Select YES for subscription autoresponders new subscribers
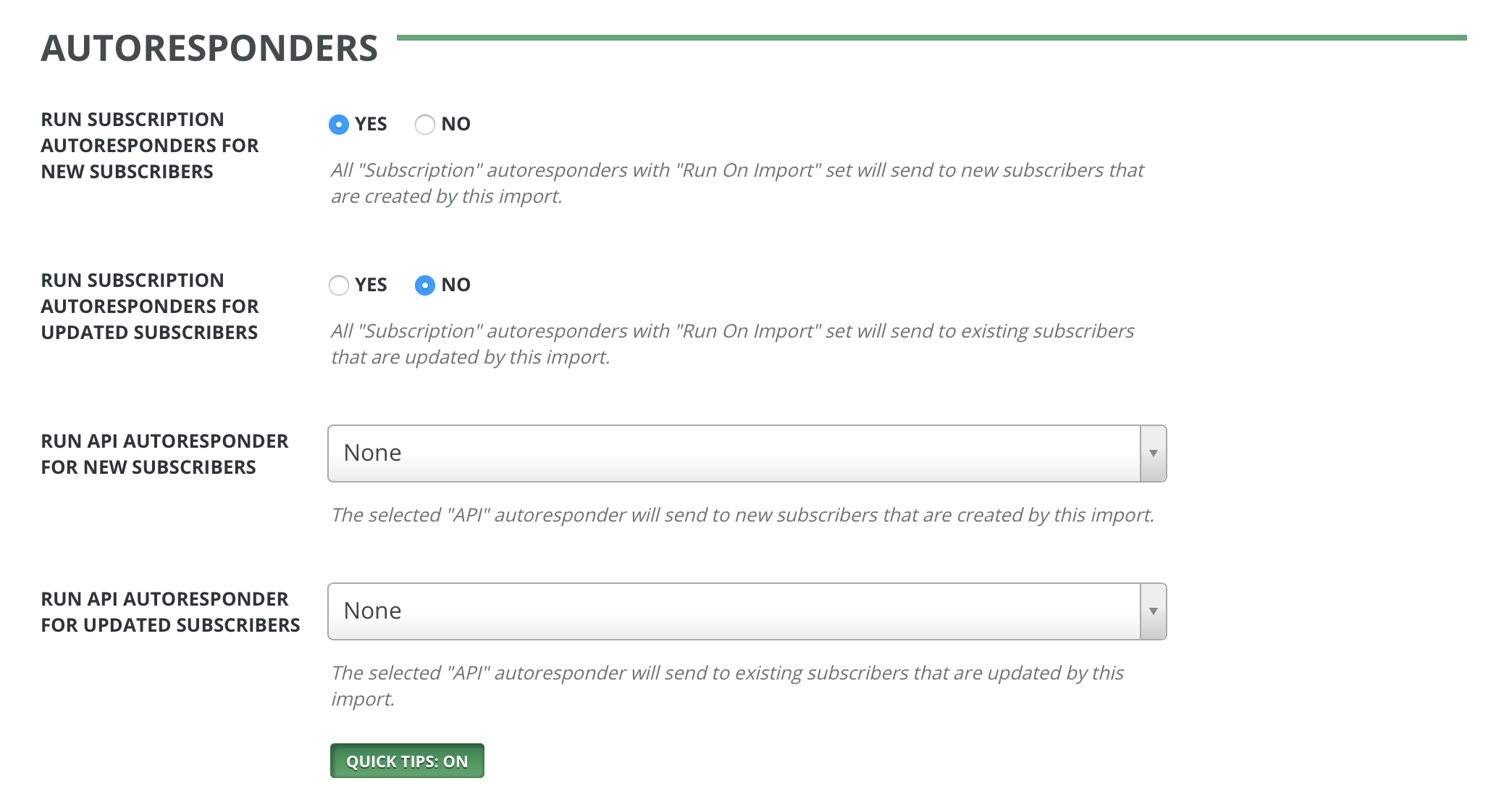1512x794 pixels. tap(339, 125)
